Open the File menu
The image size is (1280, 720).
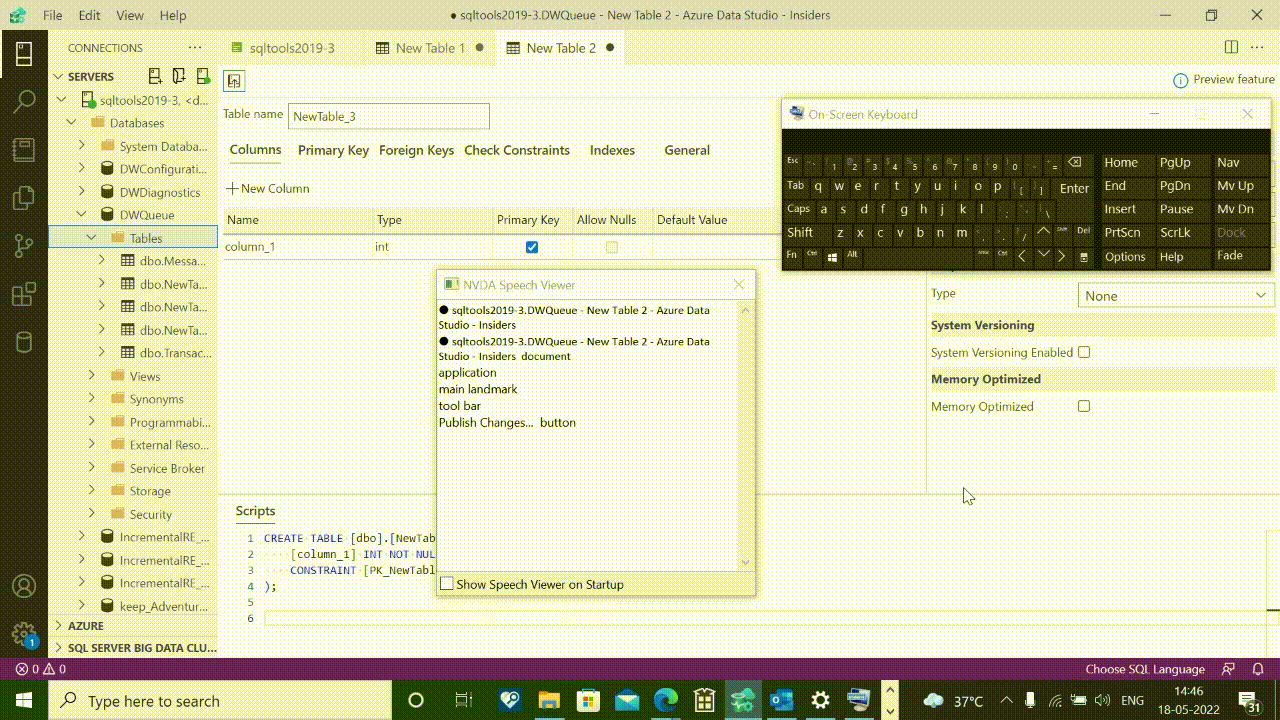51,15
